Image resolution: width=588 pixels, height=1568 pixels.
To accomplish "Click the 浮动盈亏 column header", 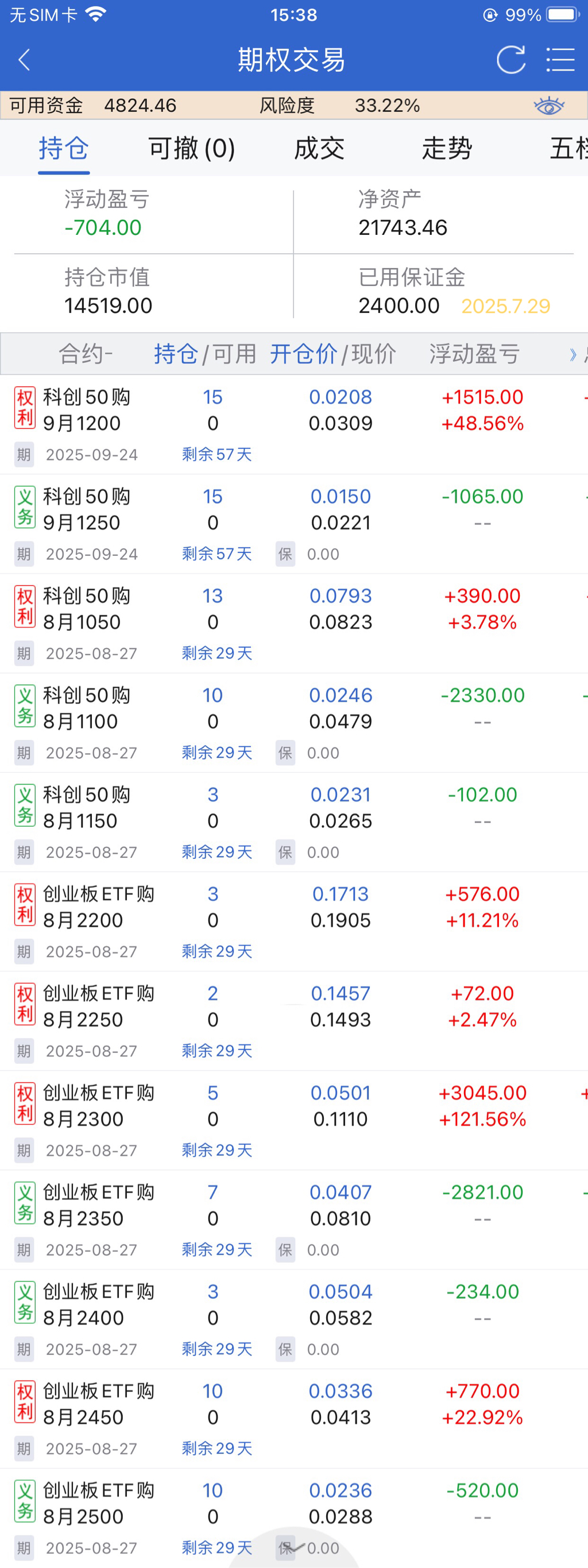I will (474, 354).
